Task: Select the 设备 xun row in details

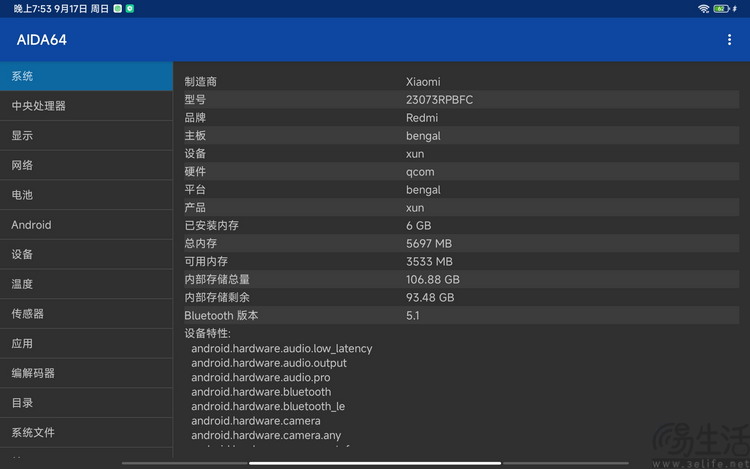Action: click(462, 153)
